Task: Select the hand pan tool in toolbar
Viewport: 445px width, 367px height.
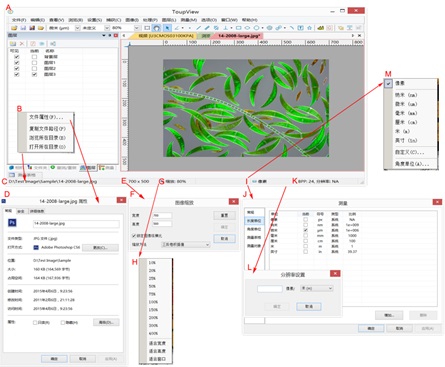Action: pos(156,28)
